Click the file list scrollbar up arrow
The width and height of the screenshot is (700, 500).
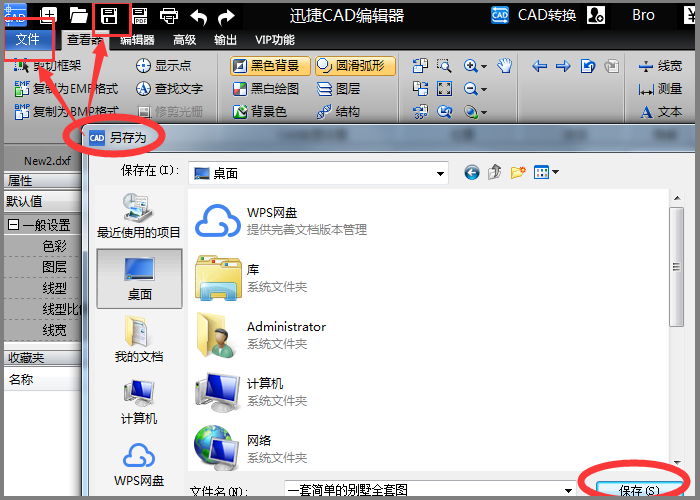pos(677,198)
